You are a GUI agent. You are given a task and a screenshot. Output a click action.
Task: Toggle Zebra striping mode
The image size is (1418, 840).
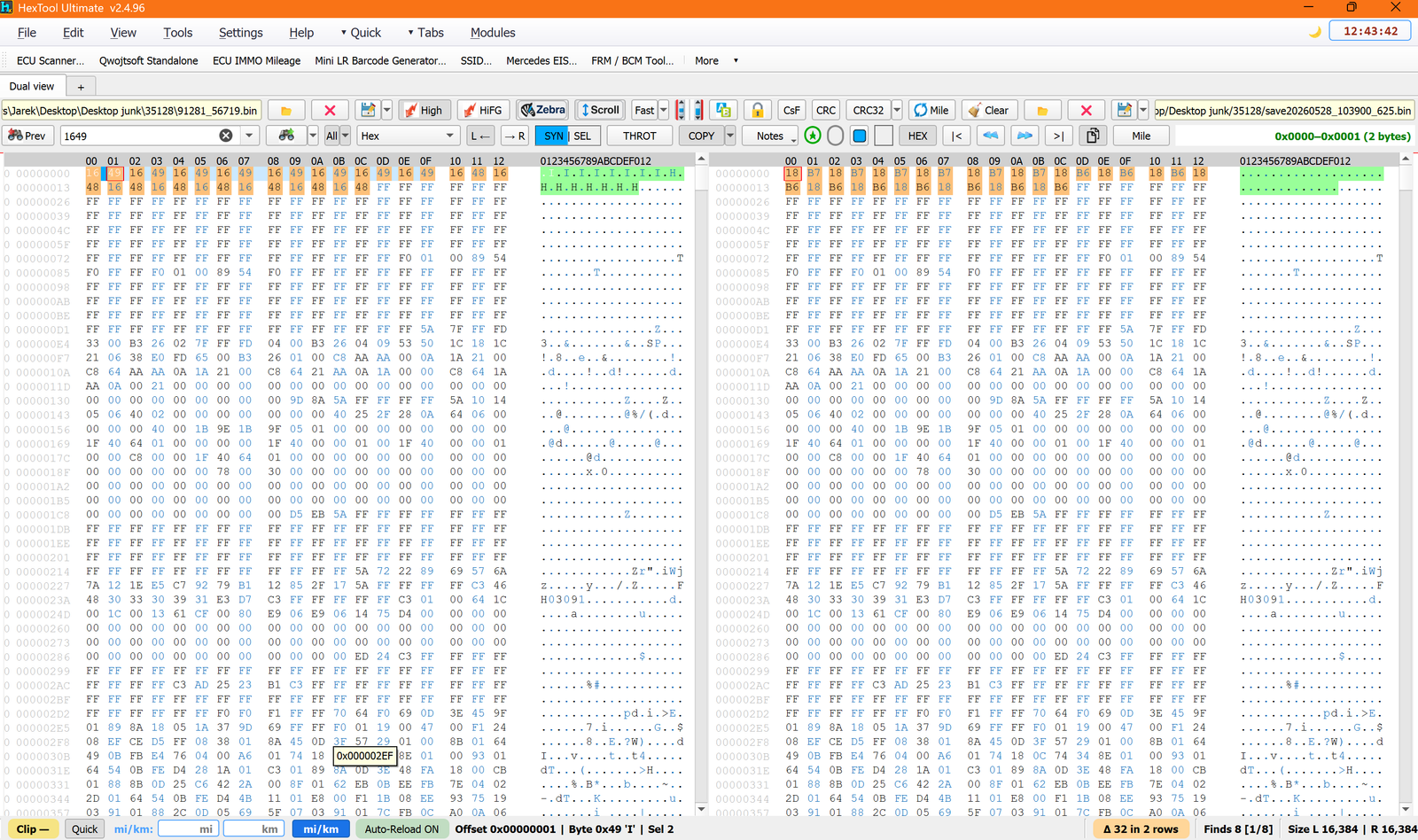click(542, 110)
